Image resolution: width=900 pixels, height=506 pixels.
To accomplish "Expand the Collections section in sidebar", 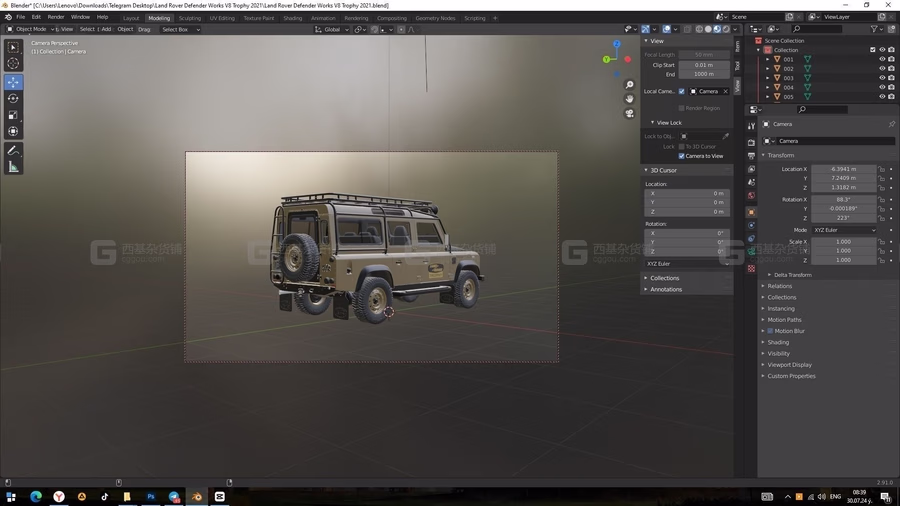I will [x=664, y=278].
